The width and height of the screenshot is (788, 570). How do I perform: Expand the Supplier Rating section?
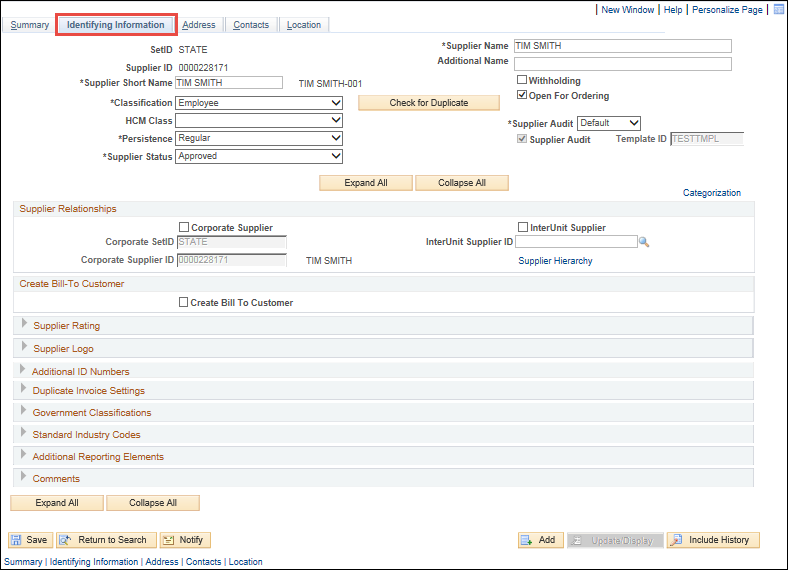24,324
